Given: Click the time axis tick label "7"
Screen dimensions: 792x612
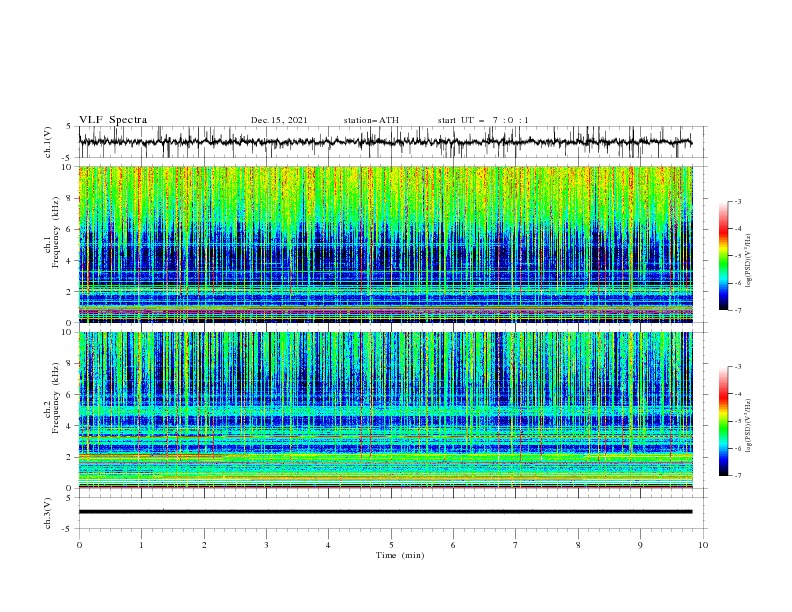Looking at the screenshot, I should pyautogui.click(x=516, y=545).
